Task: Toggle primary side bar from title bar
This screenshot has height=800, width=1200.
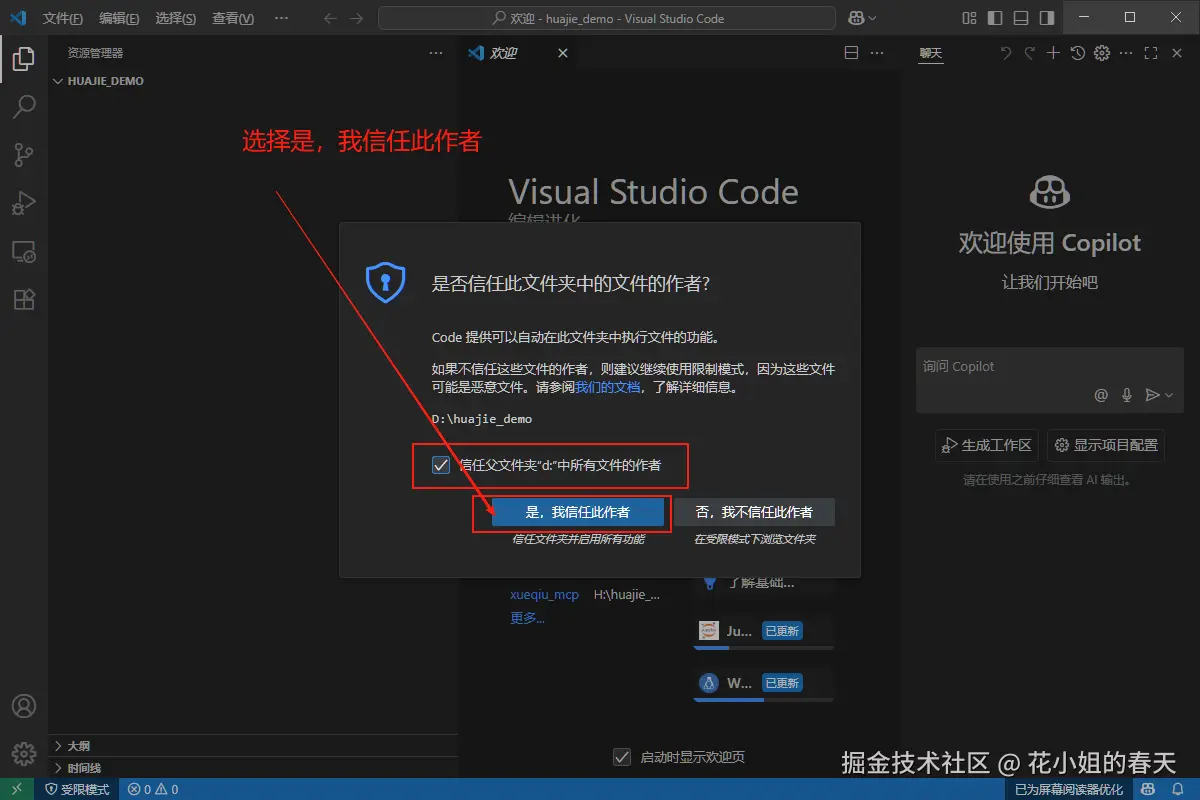Action: click(995, 18)
